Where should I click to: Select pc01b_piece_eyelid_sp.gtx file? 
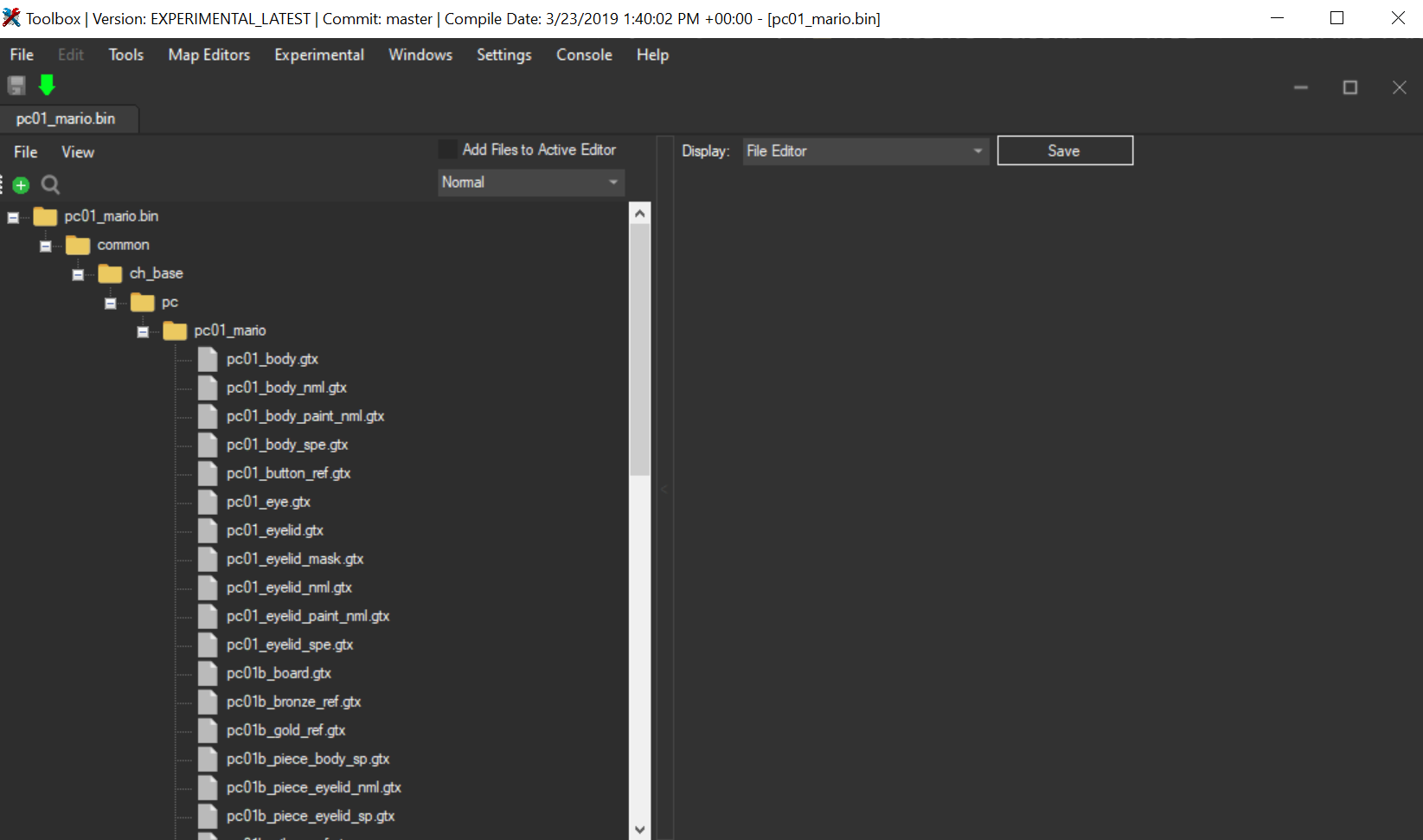[311, 816]
